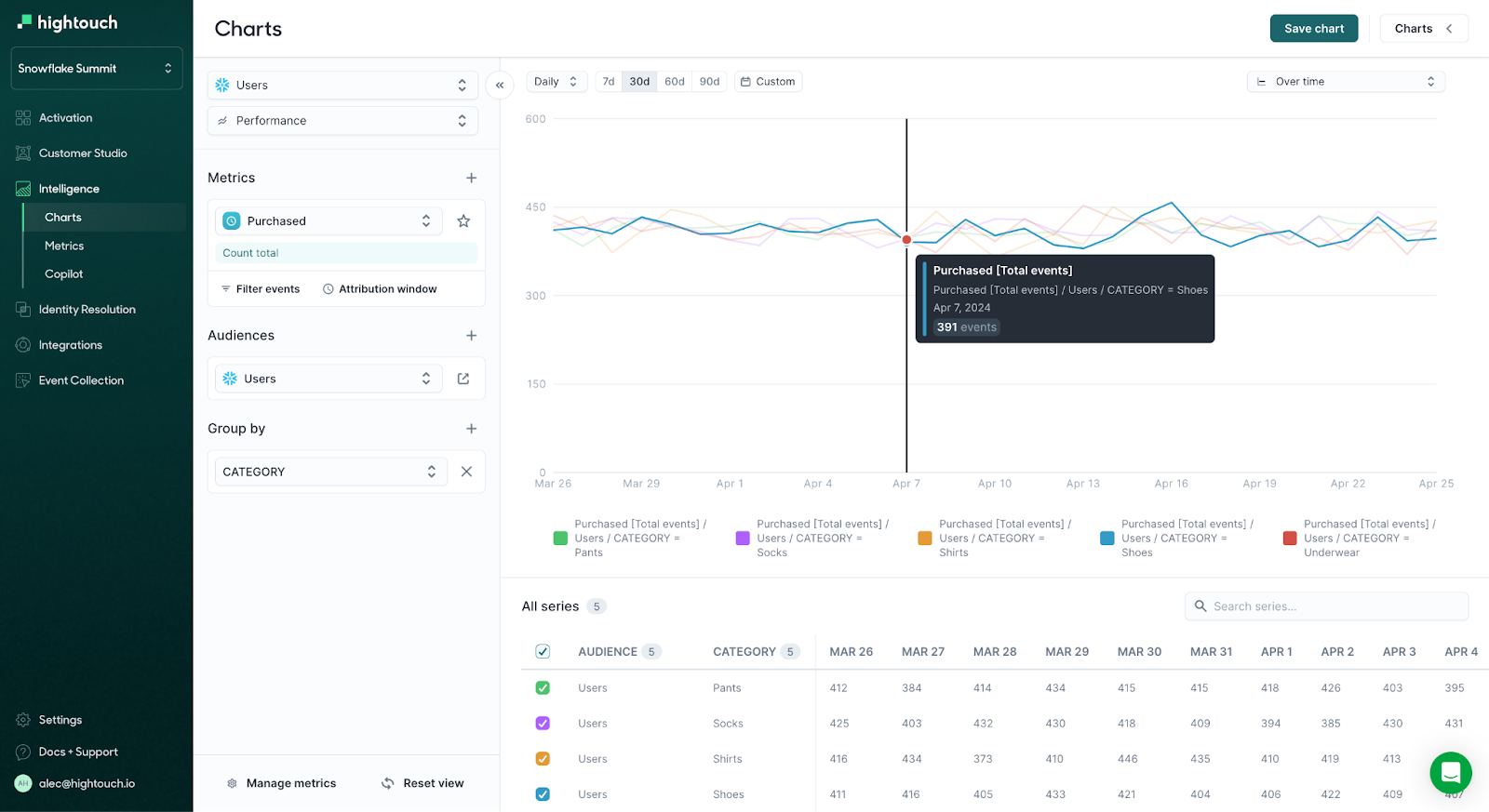Open Users audience in external link icon
The height and width of the screenshot is (812, 1489).
[x=463, y=379]
